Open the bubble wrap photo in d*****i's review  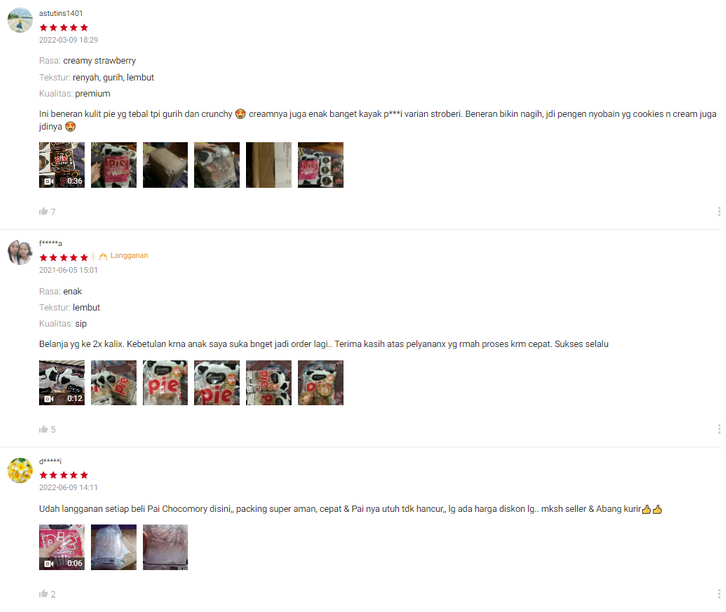[113, 547]
